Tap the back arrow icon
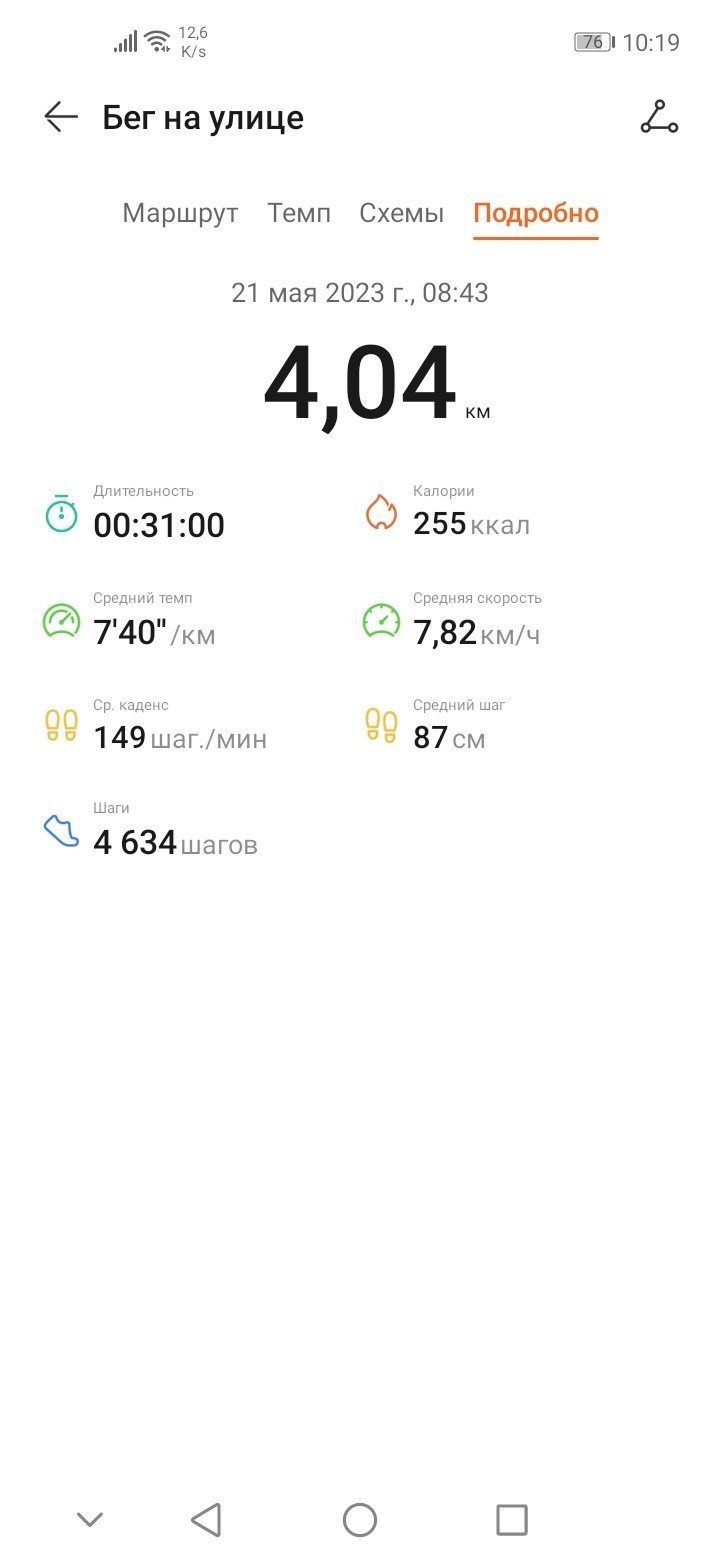Image resolution: width=720 pixels, height=1560 pixels. (x=61, y=117)
